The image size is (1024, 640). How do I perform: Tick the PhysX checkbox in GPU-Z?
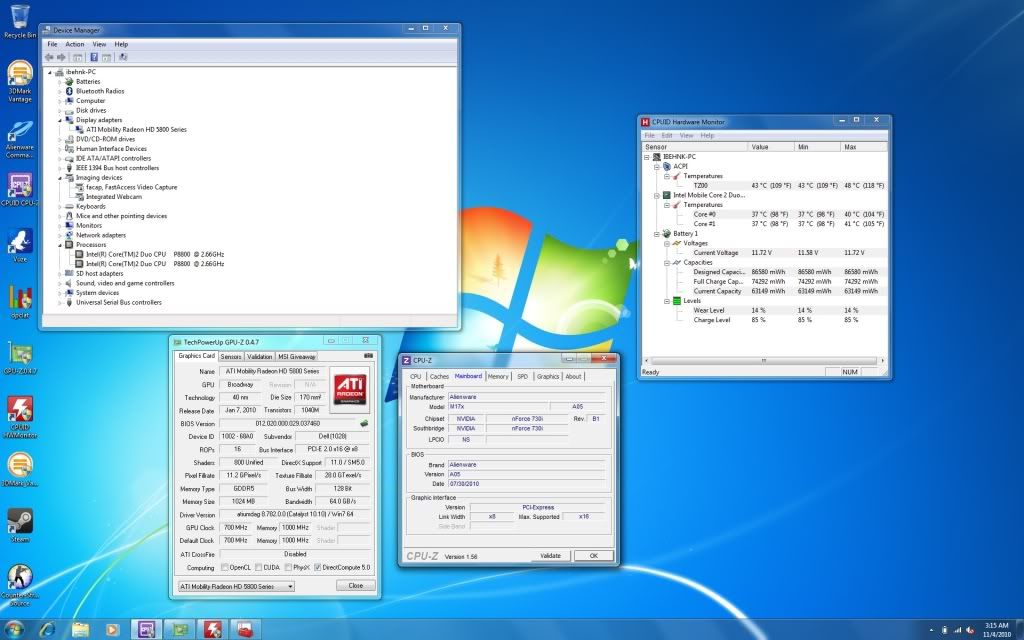(288, 568)
